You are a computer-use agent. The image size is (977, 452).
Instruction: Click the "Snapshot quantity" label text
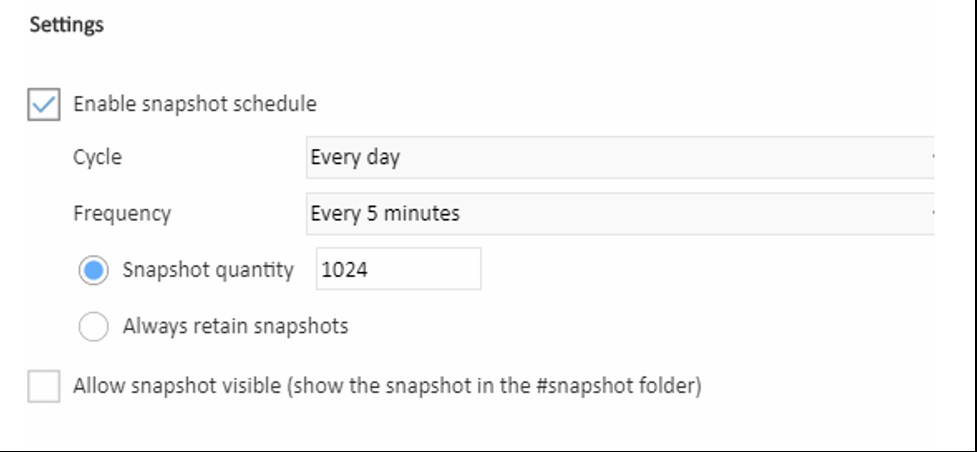pyautogui.click(x=208, y=270)
